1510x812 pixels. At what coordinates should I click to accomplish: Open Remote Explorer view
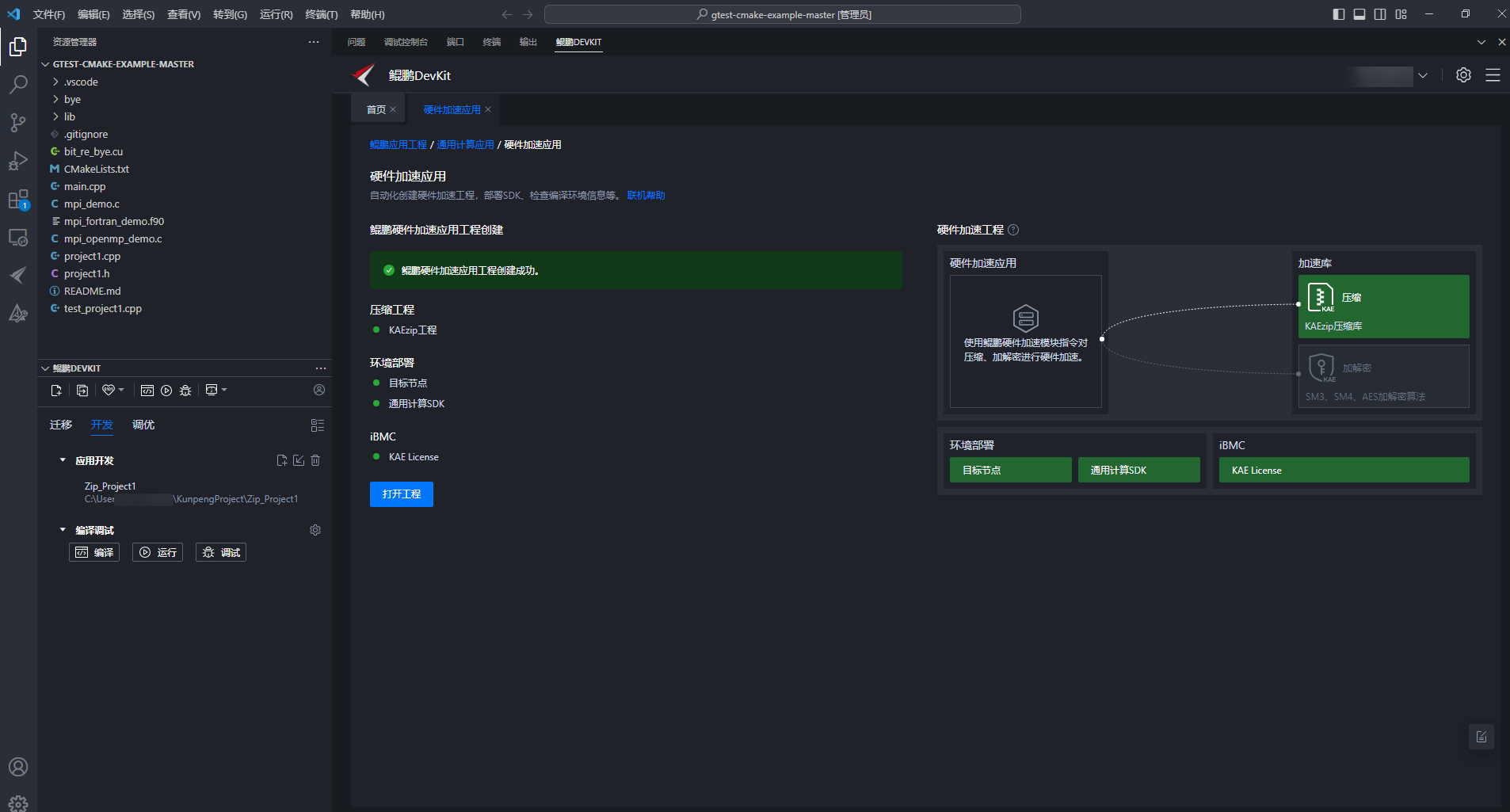coord(18,237)
